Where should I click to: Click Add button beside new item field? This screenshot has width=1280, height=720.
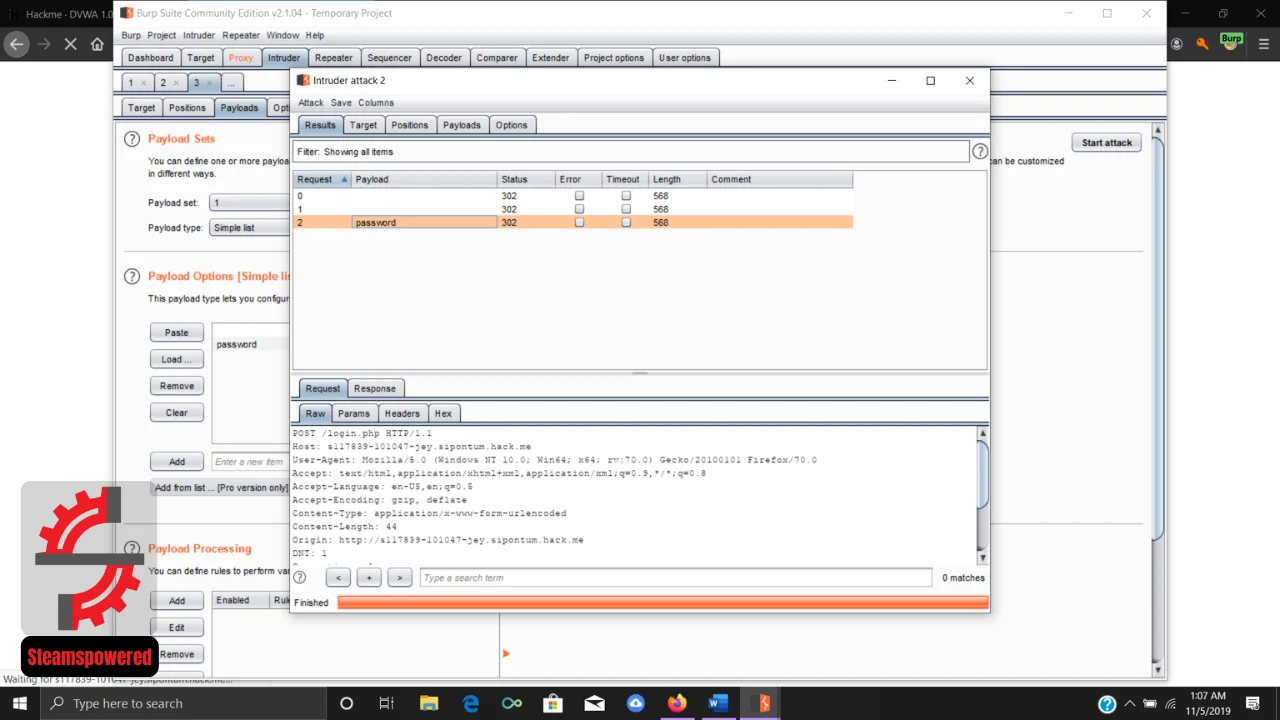coord(177,462)
